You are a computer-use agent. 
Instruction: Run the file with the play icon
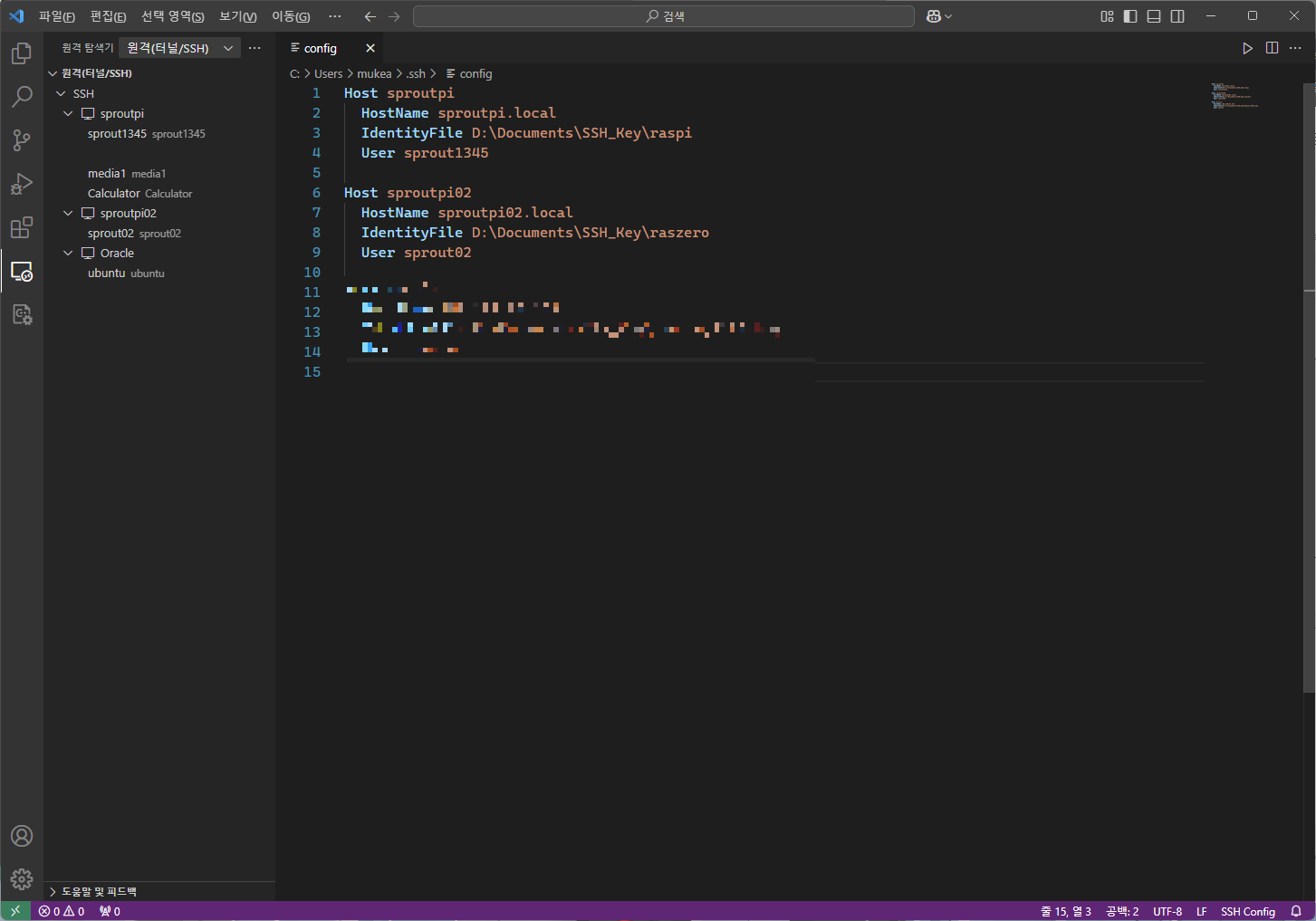click(x=1247, y=48)
